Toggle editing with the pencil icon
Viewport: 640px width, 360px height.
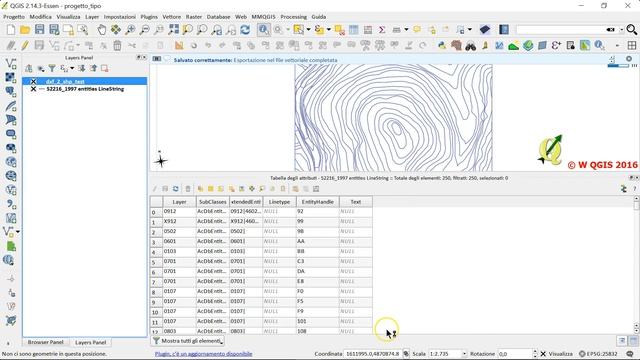pos(25,45)
